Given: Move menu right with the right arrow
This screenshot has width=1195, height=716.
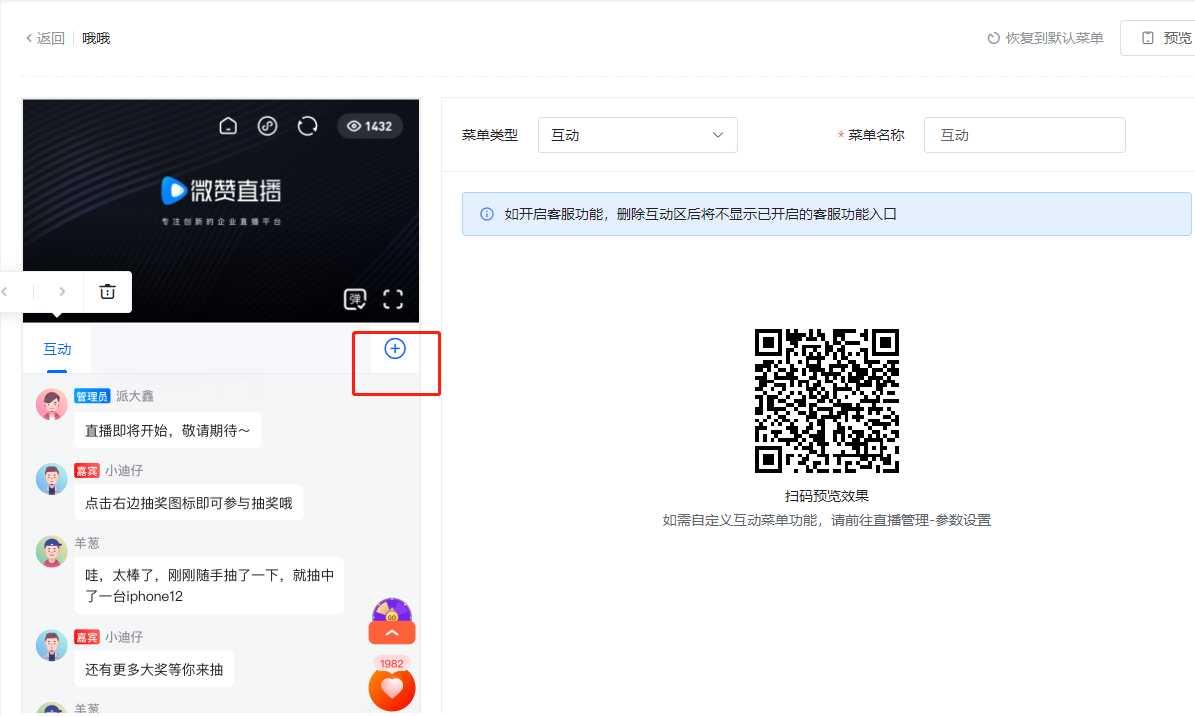Looking at the screenshot, I should pos(62,291).
